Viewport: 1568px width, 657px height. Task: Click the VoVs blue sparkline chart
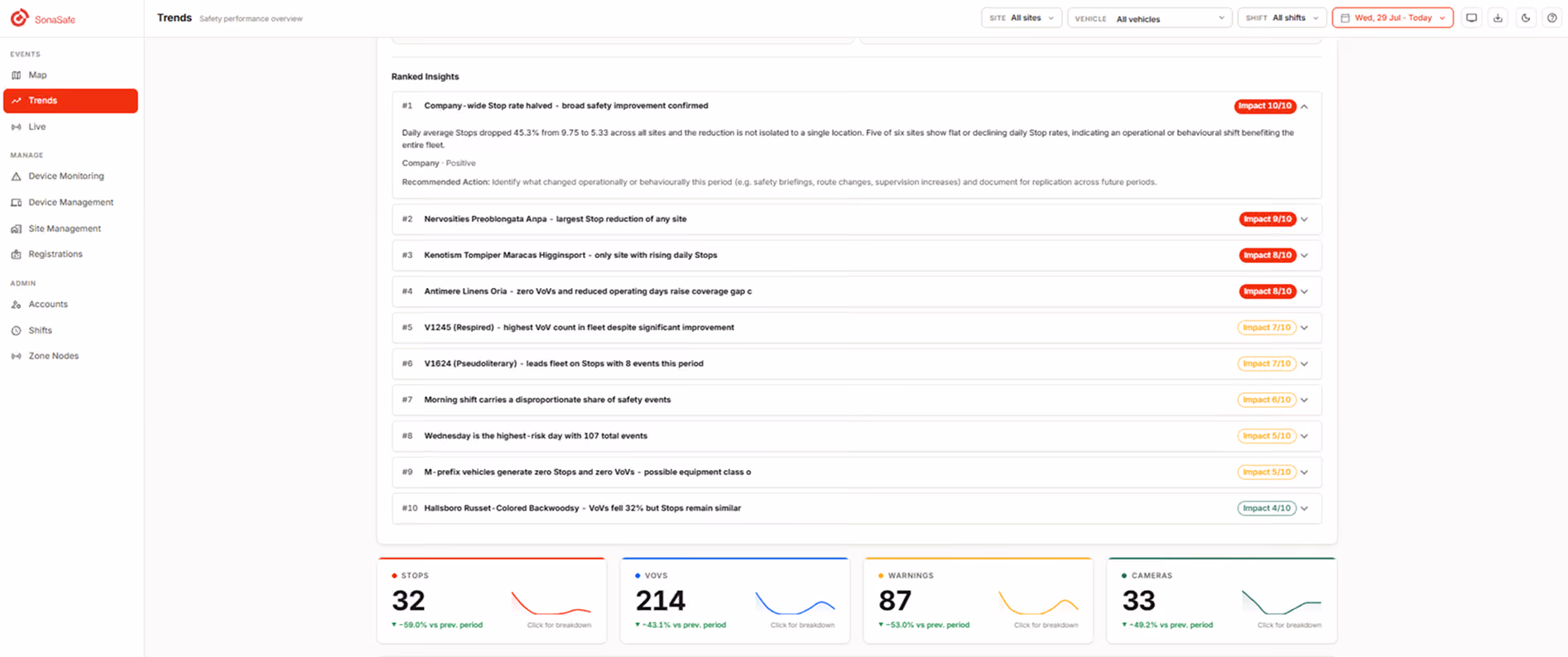[x=795, y=602]
